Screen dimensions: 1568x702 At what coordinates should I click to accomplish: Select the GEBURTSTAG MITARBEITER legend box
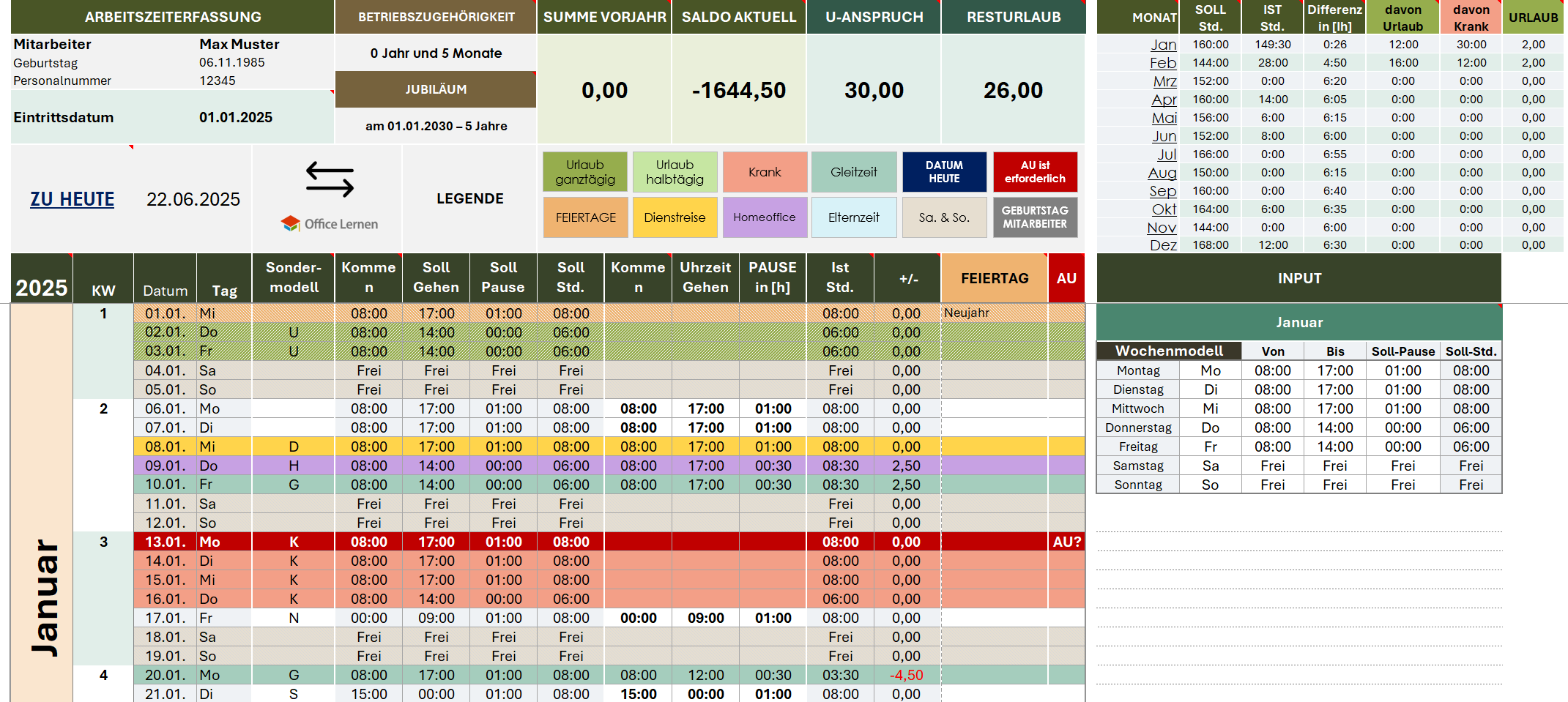pyautogui.click(x=1035, y=217)
